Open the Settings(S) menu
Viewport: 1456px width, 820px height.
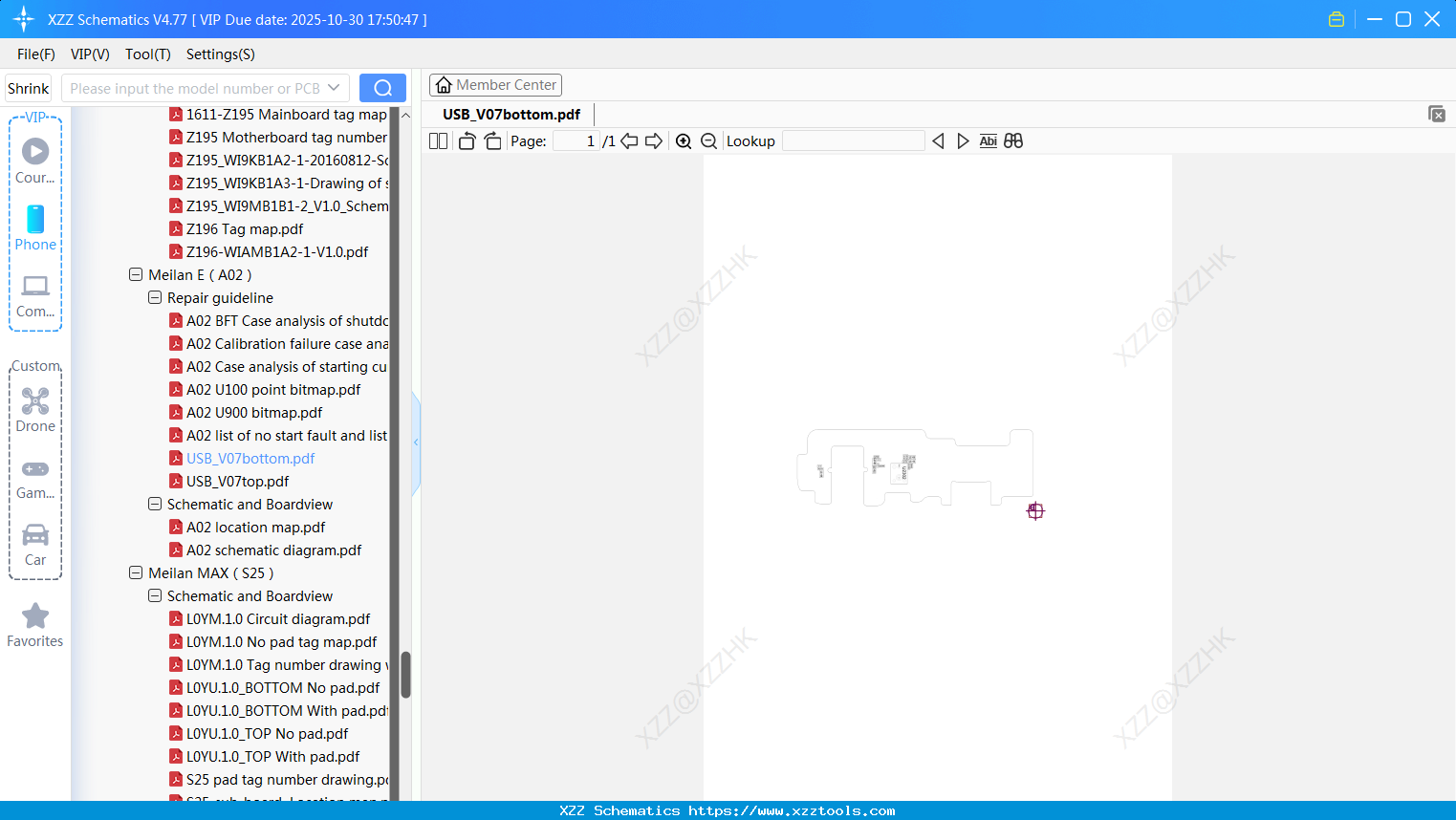point(221,54)
